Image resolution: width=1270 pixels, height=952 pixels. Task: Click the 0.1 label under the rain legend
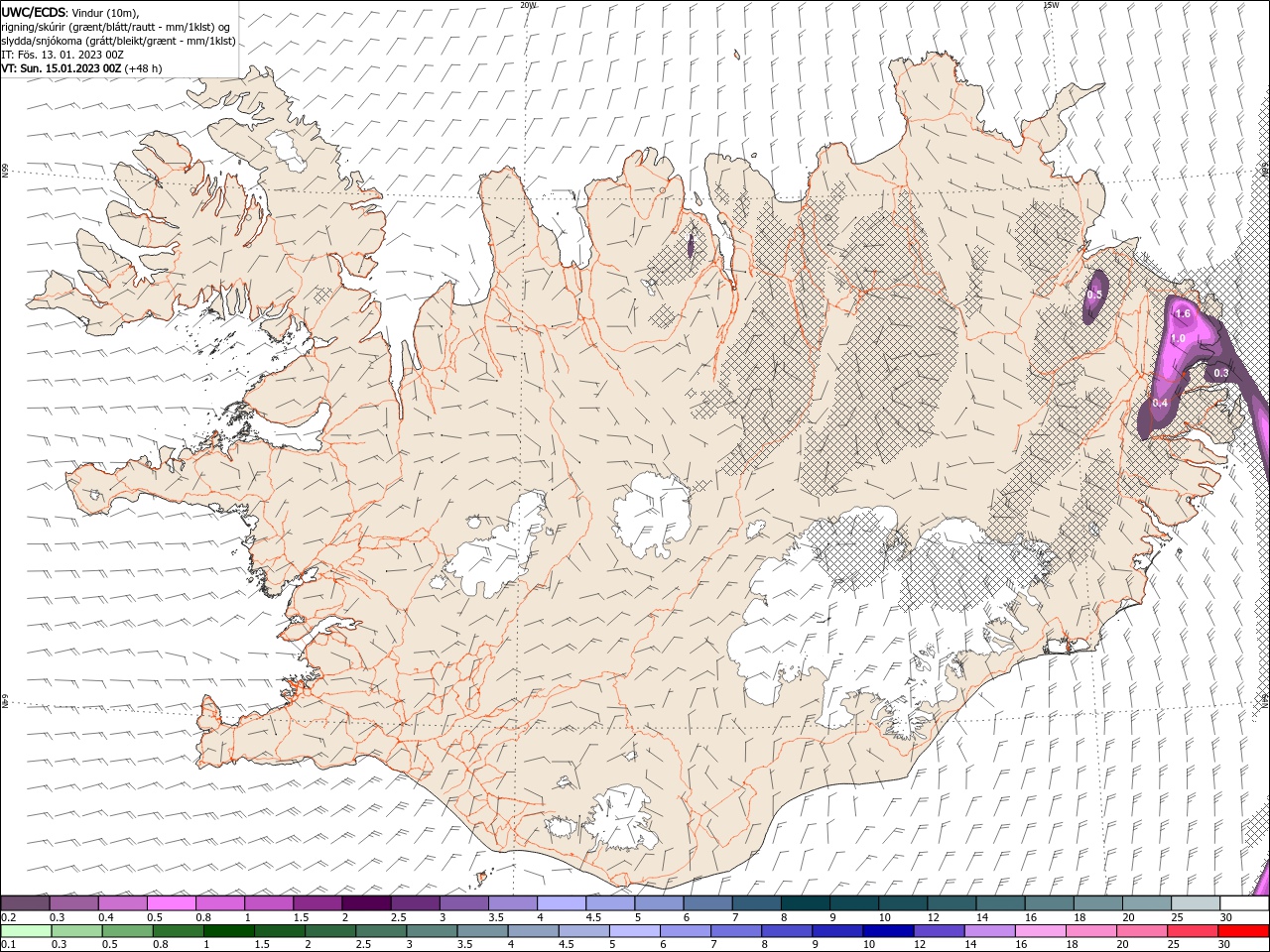coord(8,944)
